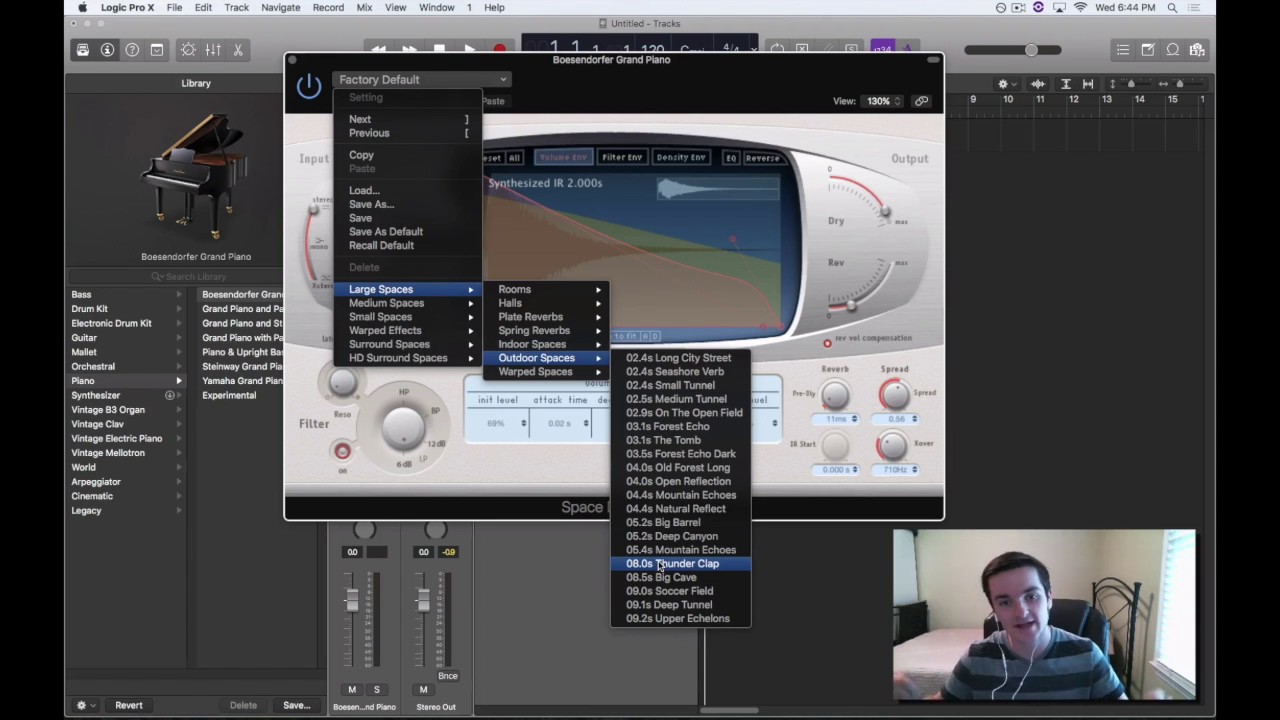Screen dimensions: 1280x720
Task: Open the View 130% size dropdown
Action: 884,101
